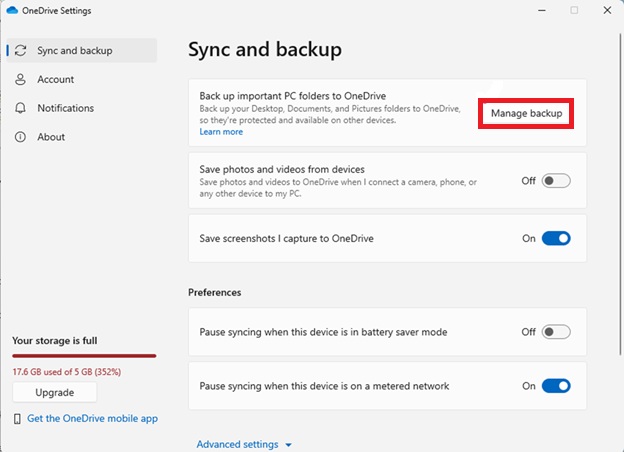This screenshot has height=452, width=624.
Task: Click the Upgrade storage button
Action: [55, 392]
